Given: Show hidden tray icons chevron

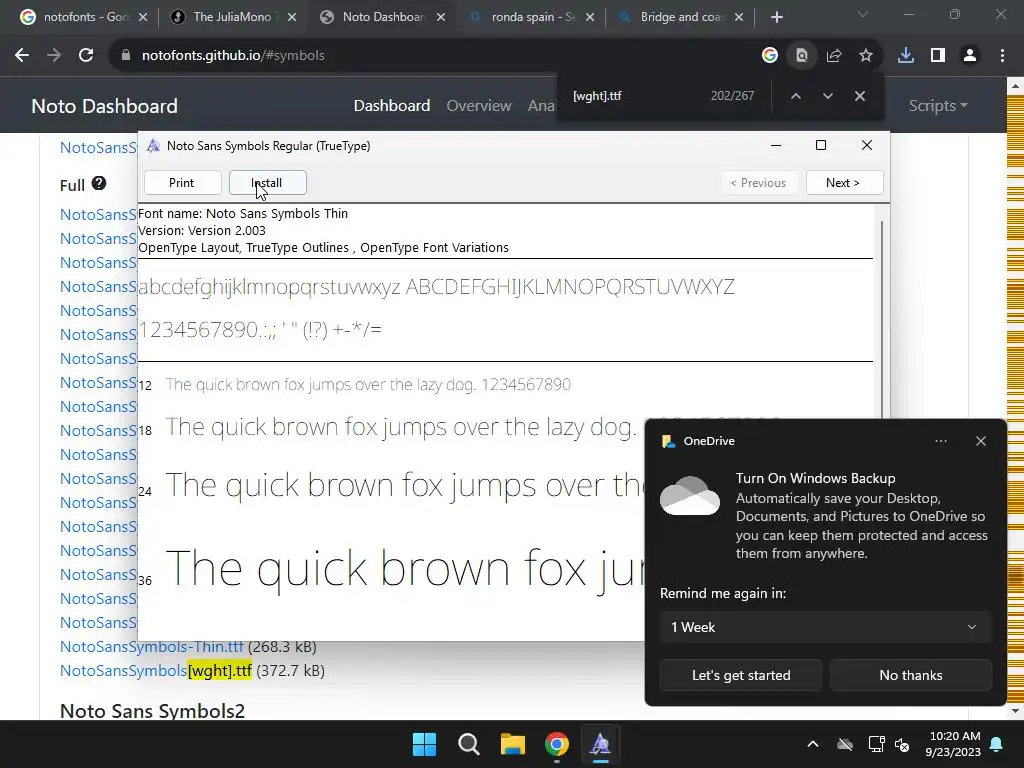Looking at the screenshot, I should 813,744.
